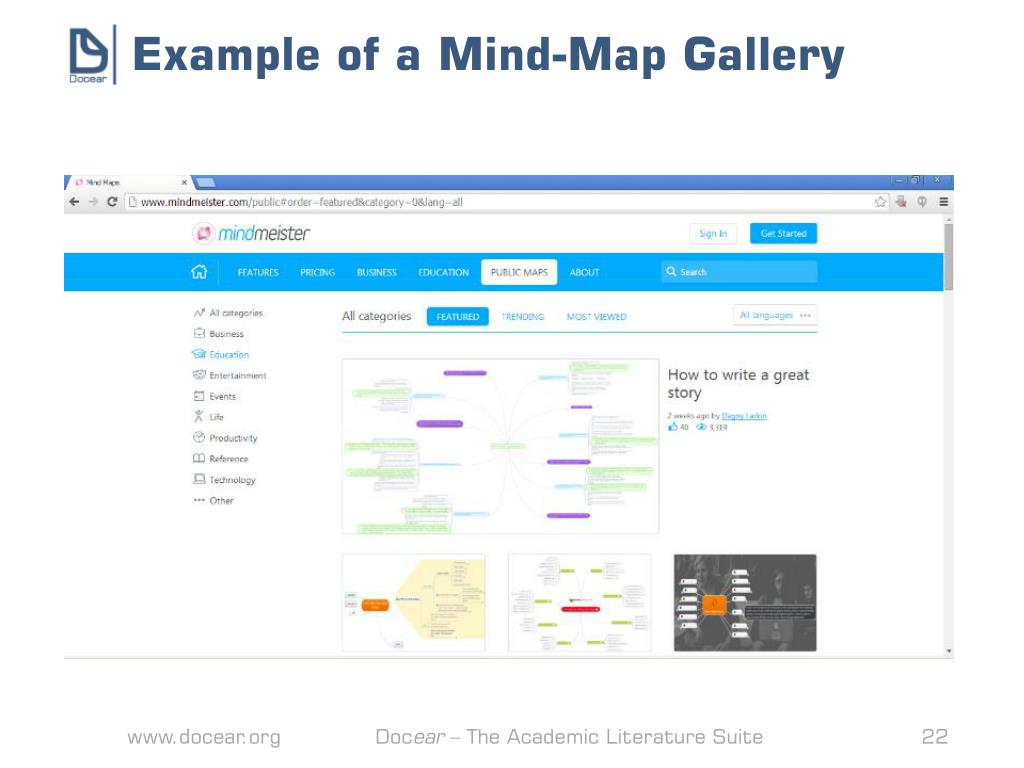
Task: Open the All languages dropdown
Action: click(775, 315)
